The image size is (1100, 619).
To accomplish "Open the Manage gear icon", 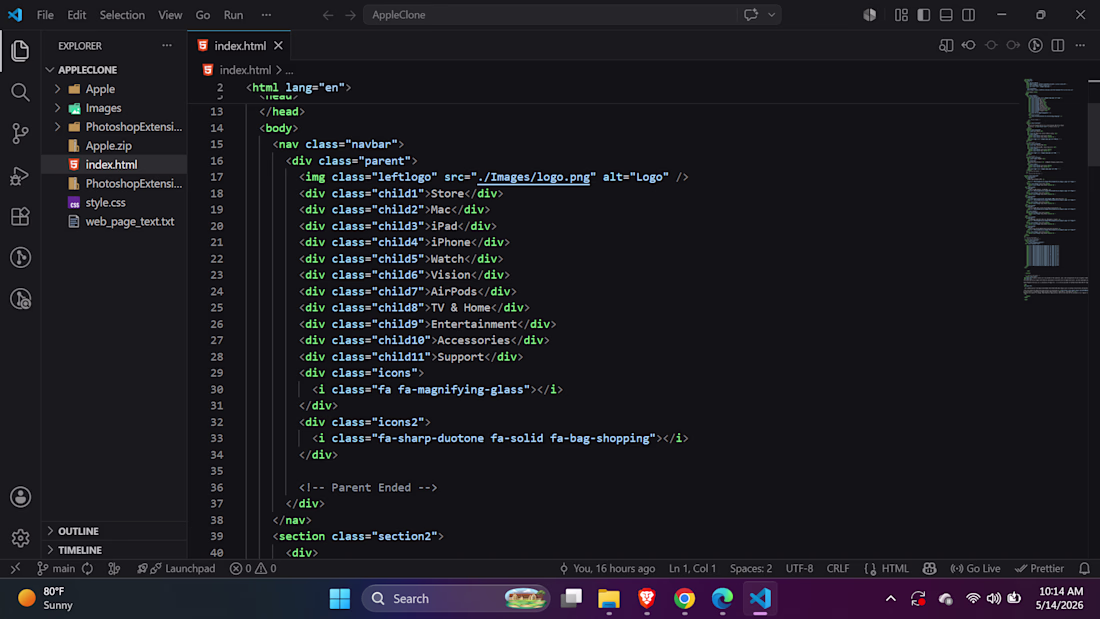I will coord(20,538).
